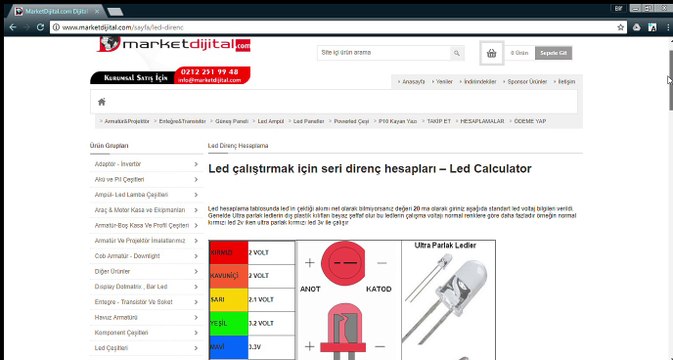Click the address bar URL field
Viewport: 673px width, 360px height.
[337, 27]
